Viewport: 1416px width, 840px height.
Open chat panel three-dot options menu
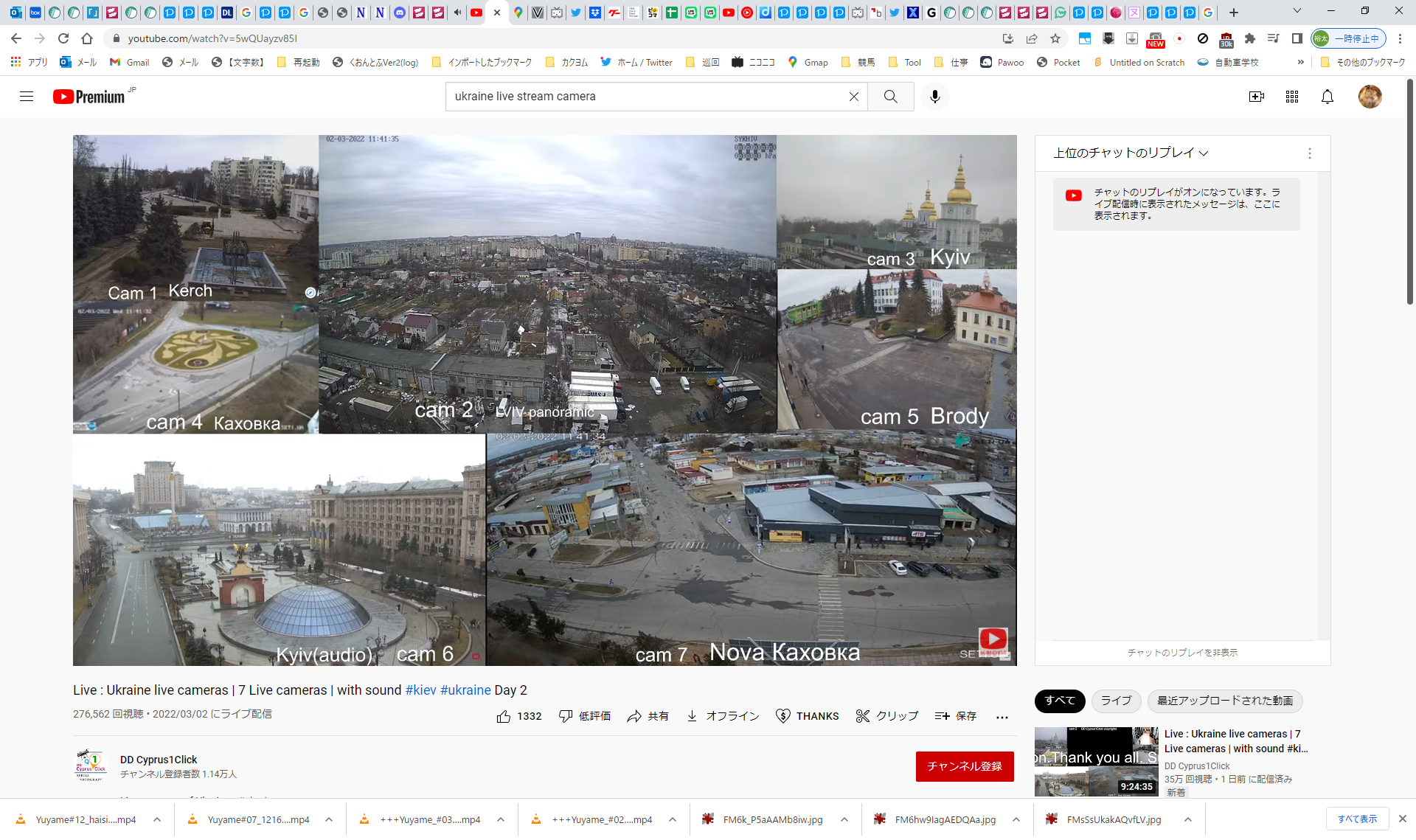coord(1309,153)
